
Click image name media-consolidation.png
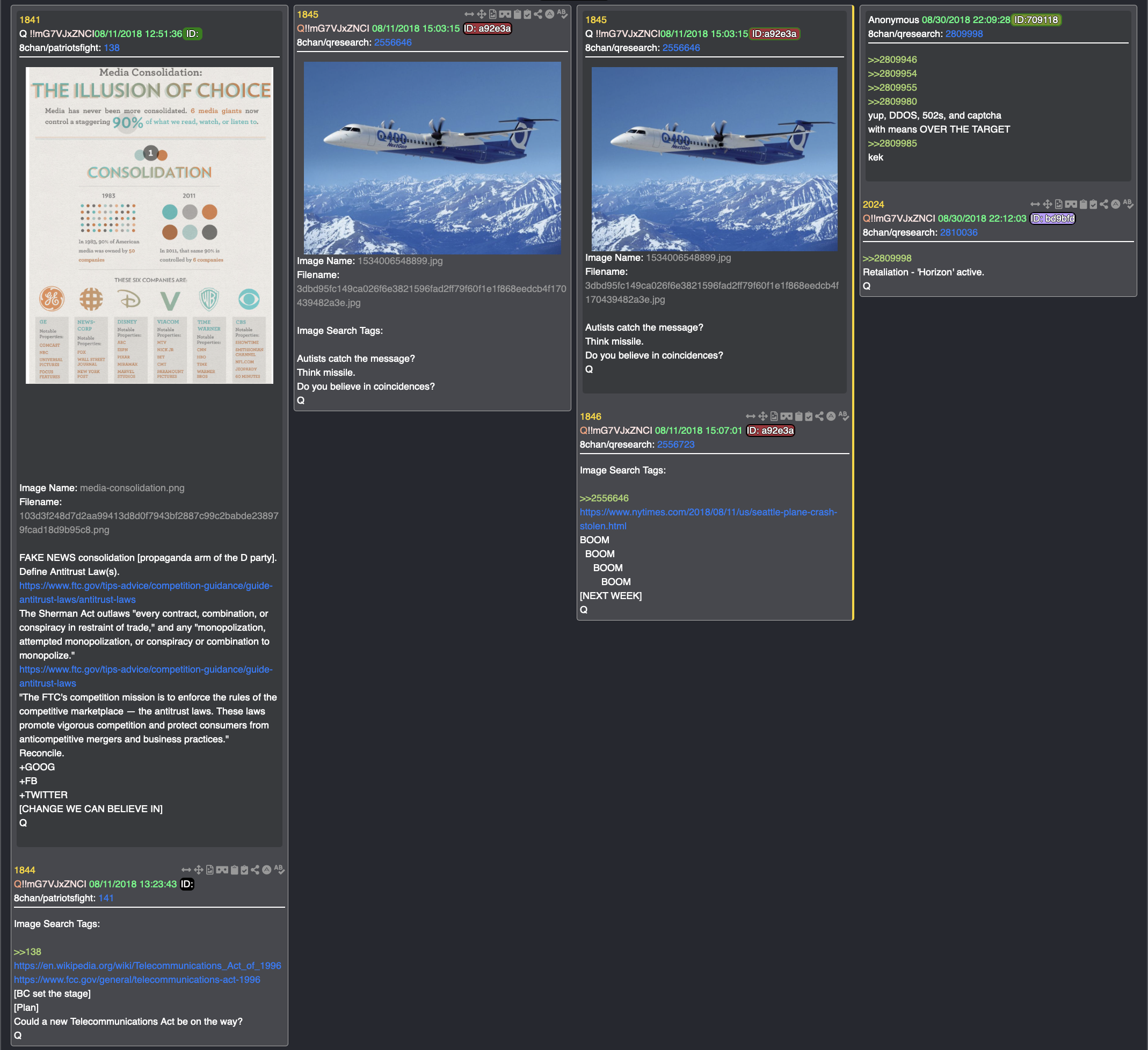pos(132,487)
